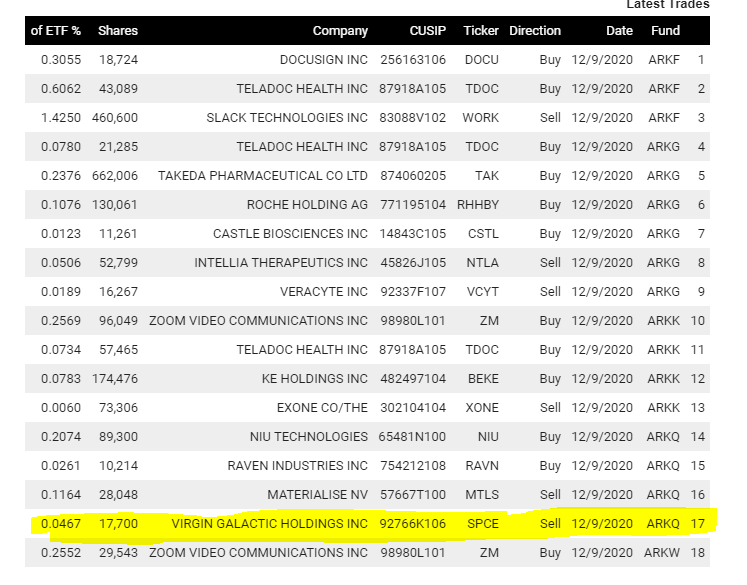747x585 pixels.
Task: Click the Company column header
Action: point(340,31)
